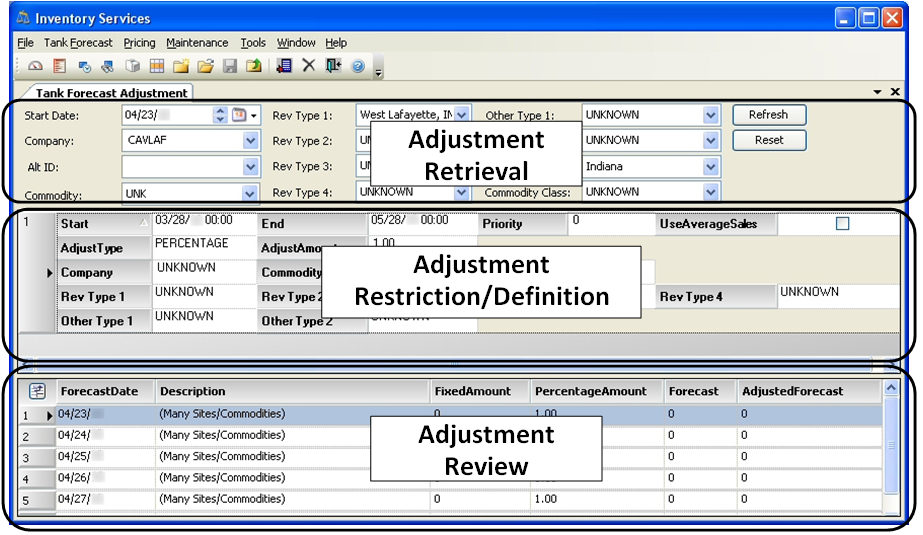923x535 pixels.
Task: Open help with the blue question icon
Action: tap(358, 67)
